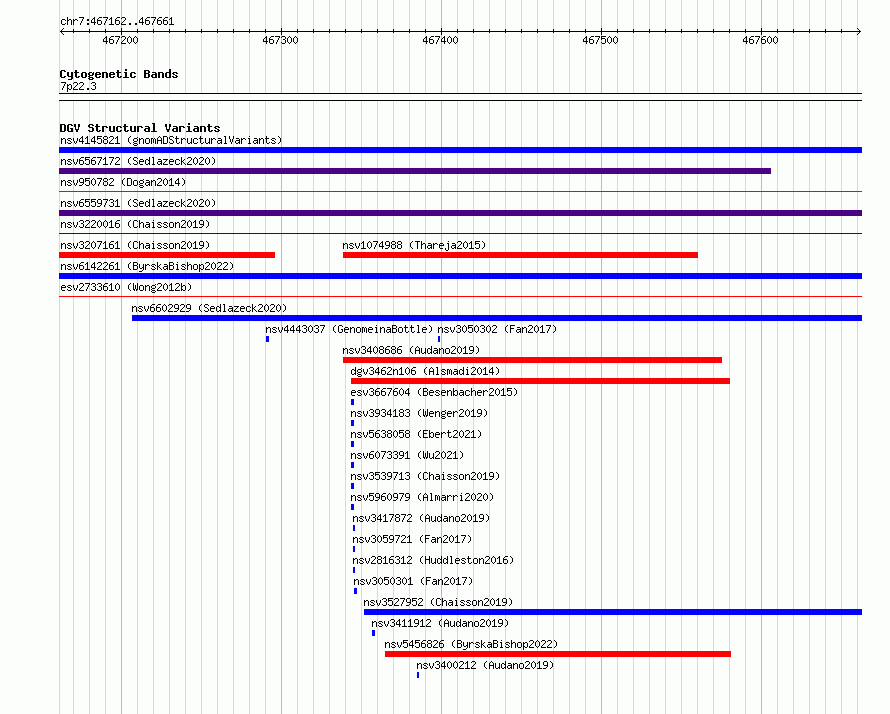Select the red nsv3207161 variant bar

point(167,255)
